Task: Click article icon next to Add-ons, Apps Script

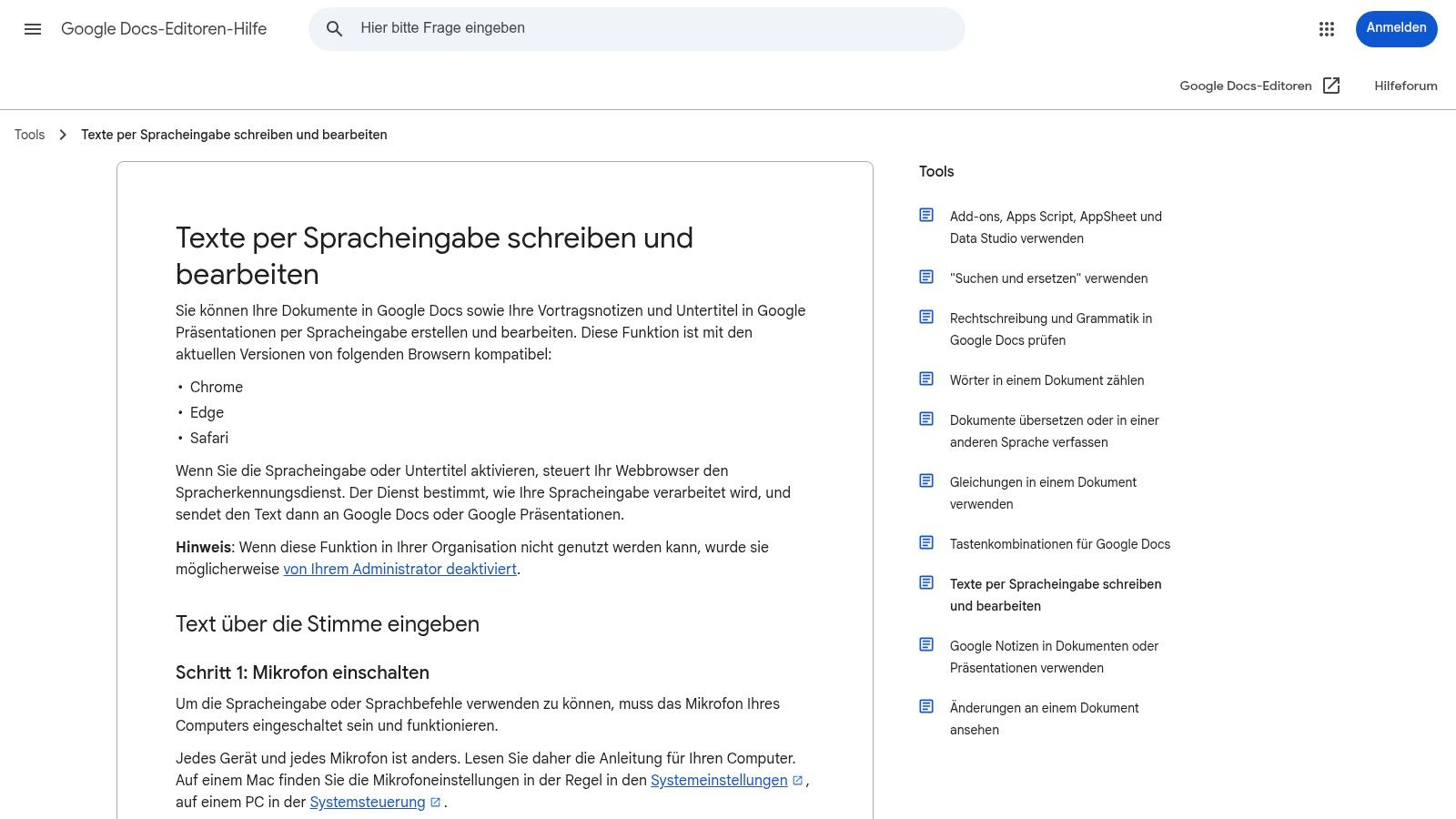Action: click(926, 215)
